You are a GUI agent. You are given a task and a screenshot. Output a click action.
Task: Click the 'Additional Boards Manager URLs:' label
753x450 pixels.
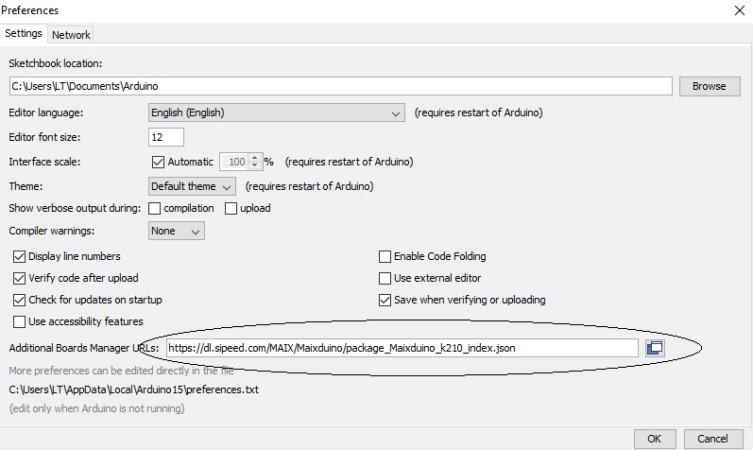pyautogui.click(x=84, y=348)
